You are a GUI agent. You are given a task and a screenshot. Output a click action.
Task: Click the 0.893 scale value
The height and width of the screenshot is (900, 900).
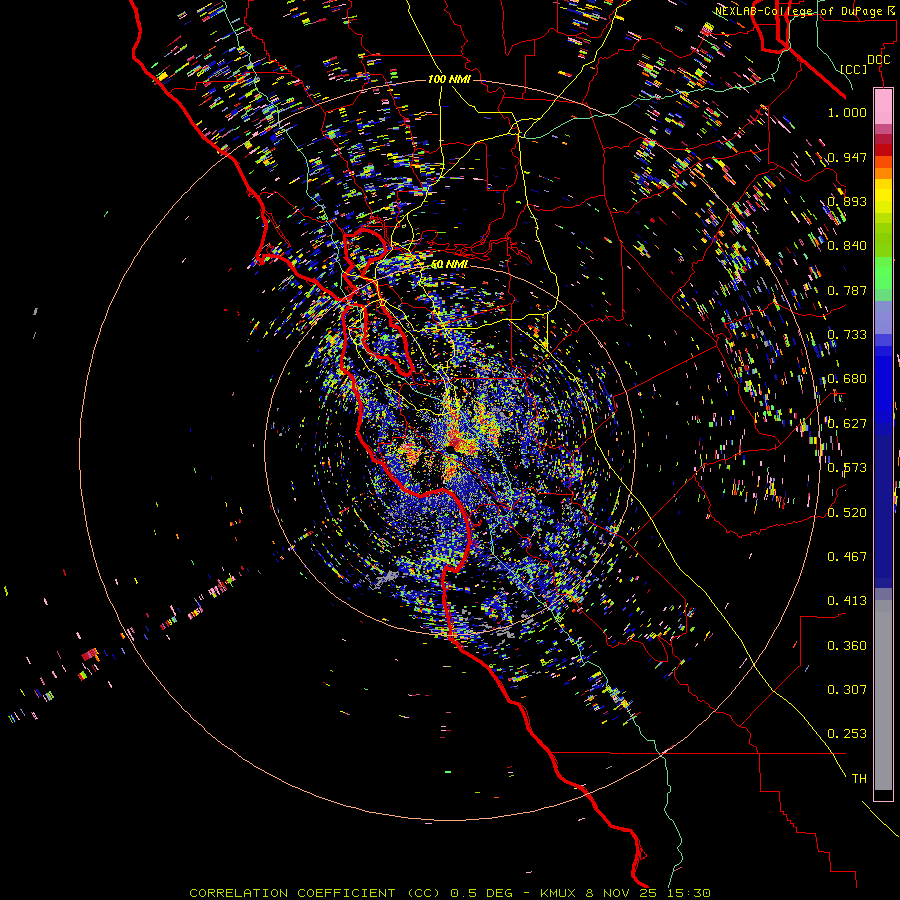point(847,201)
